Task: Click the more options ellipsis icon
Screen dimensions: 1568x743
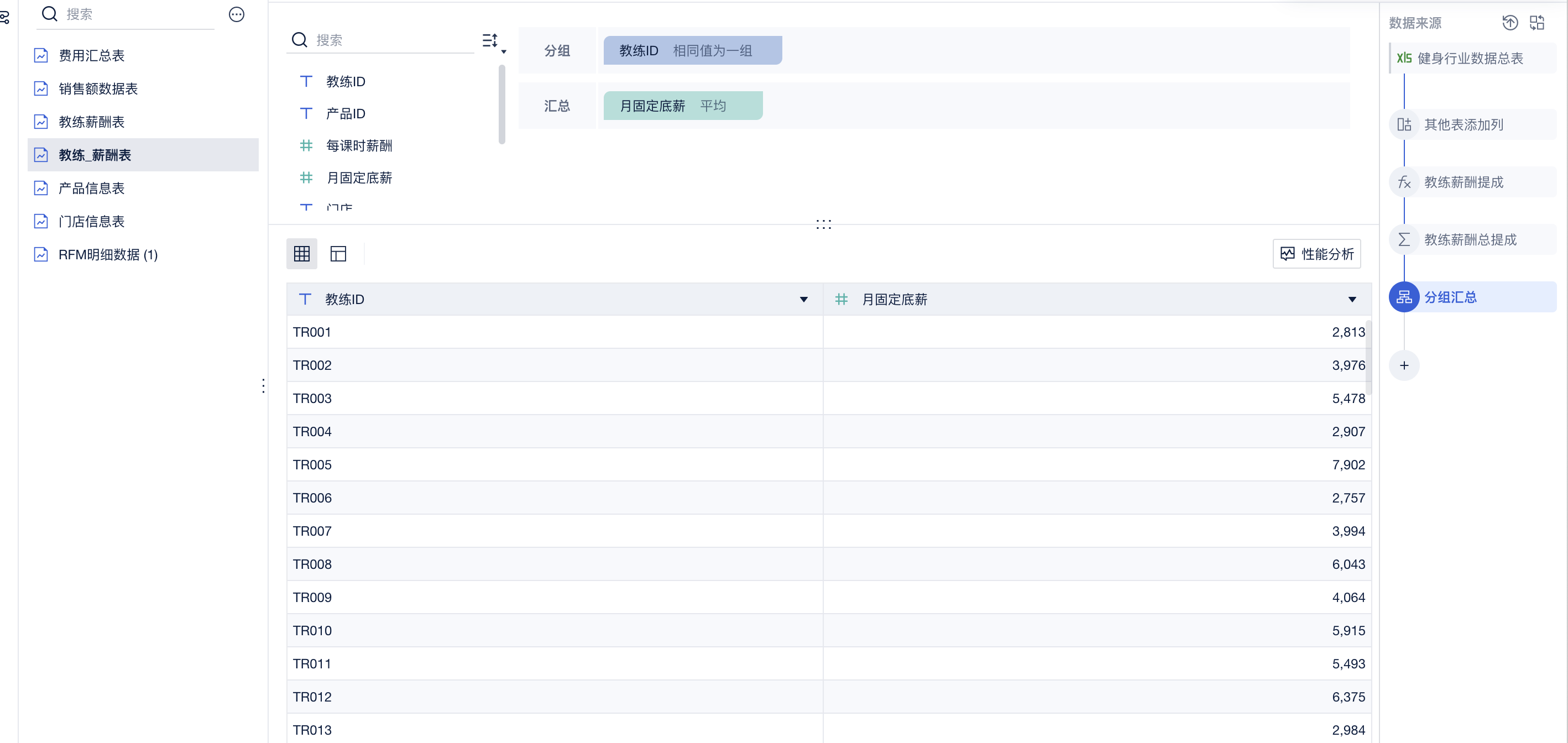Action: click(x=236, y=14)
